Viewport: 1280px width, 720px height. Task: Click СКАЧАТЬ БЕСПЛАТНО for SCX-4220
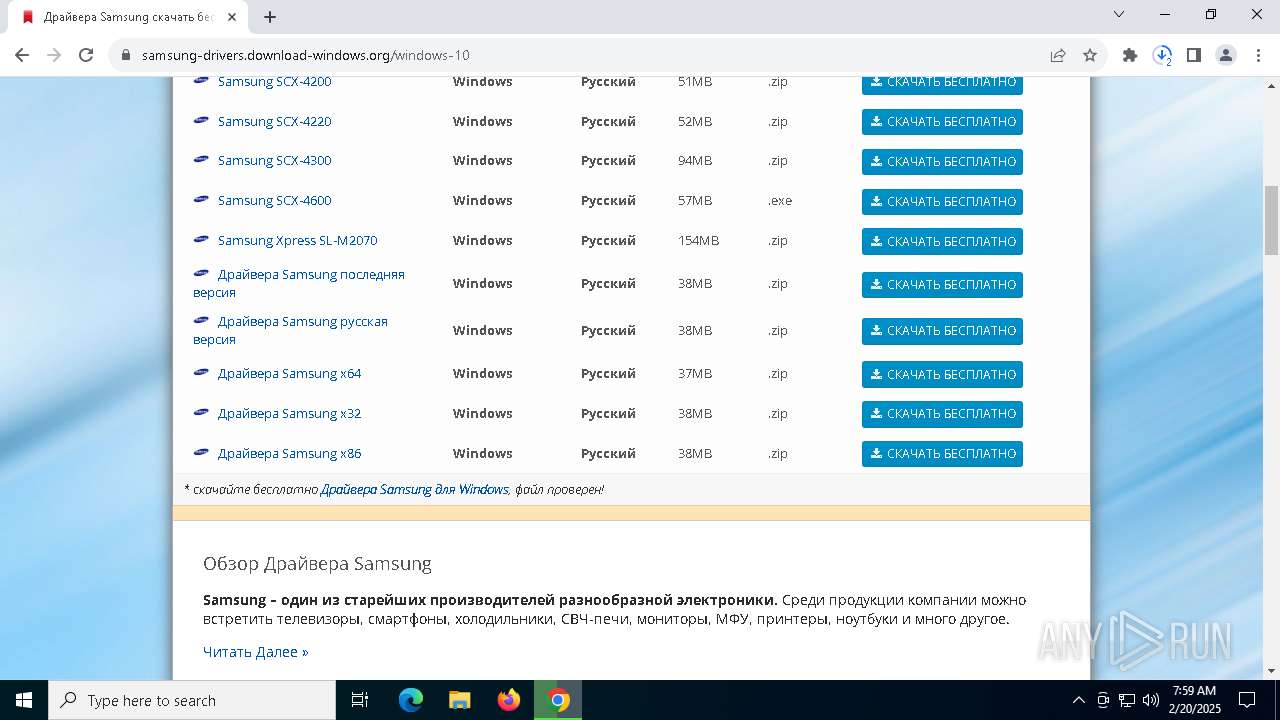[x=942, y=122]
